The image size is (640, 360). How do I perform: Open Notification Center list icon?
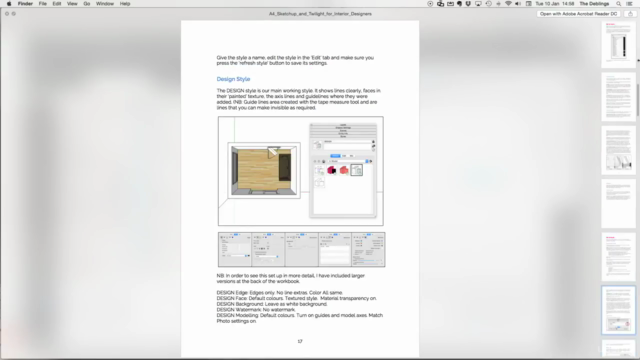click(x=629, y=4)
